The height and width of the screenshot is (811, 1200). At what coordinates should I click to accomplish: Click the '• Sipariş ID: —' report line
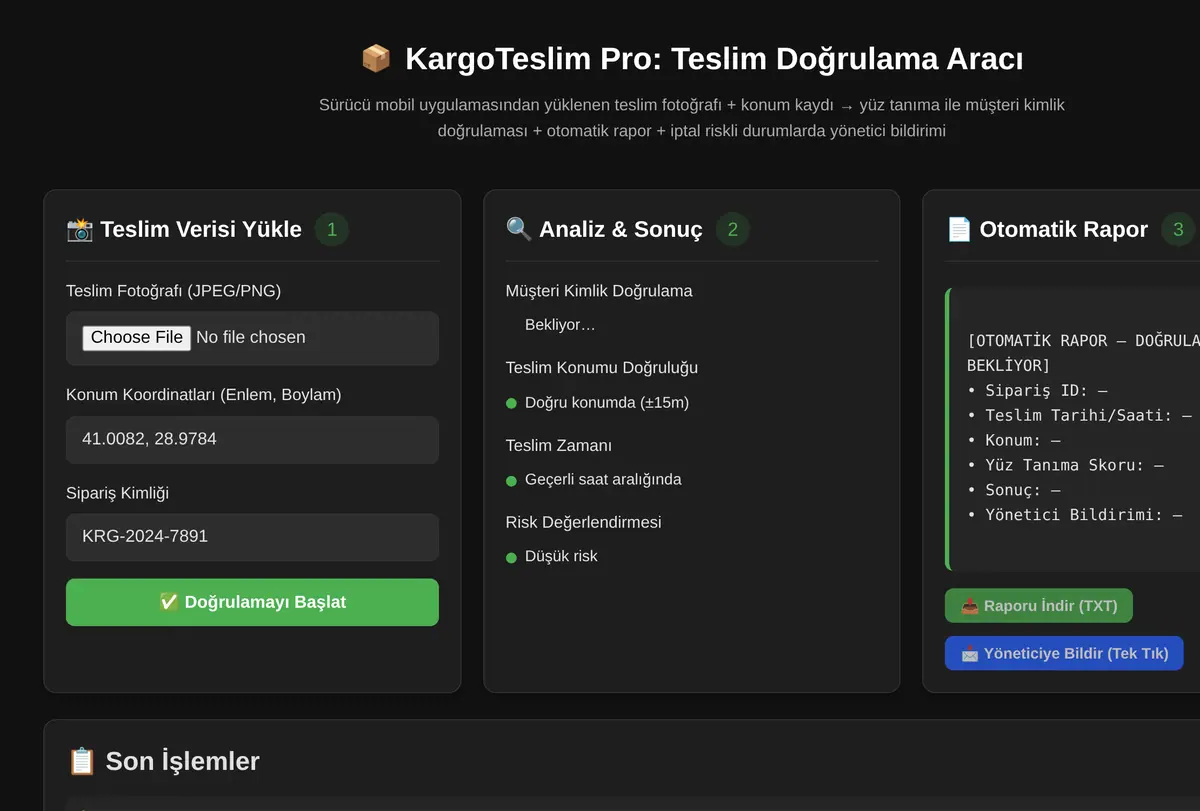pos(1037,390)
